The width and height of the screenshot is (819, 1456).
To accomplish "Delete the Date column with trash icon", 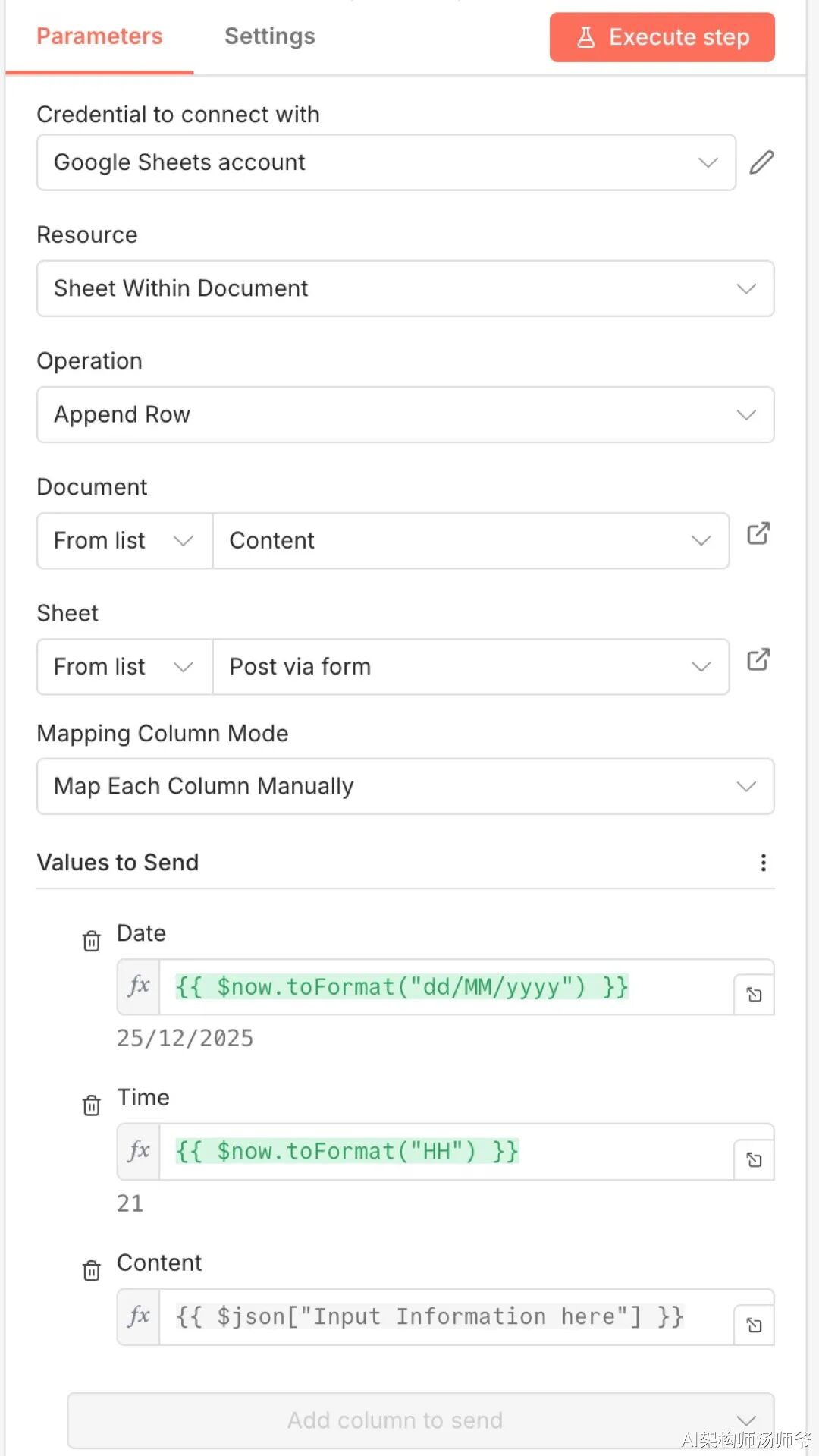I will (92, 941).
